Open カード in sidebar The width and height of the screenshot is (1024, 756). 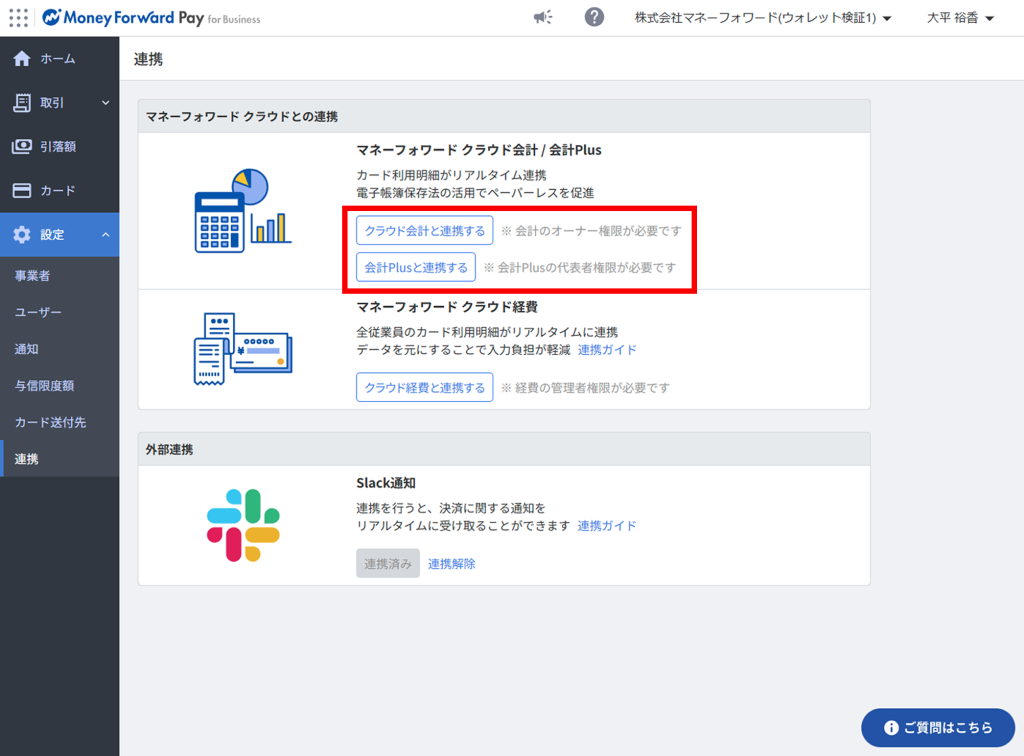point(59,190)
